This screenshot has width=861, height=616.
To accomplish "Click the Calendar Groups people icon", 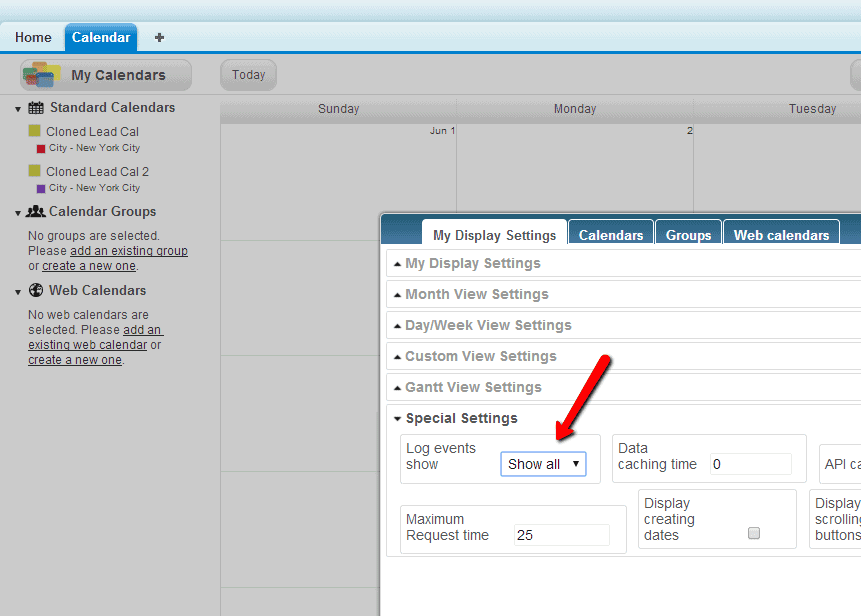I will [36, 212].
